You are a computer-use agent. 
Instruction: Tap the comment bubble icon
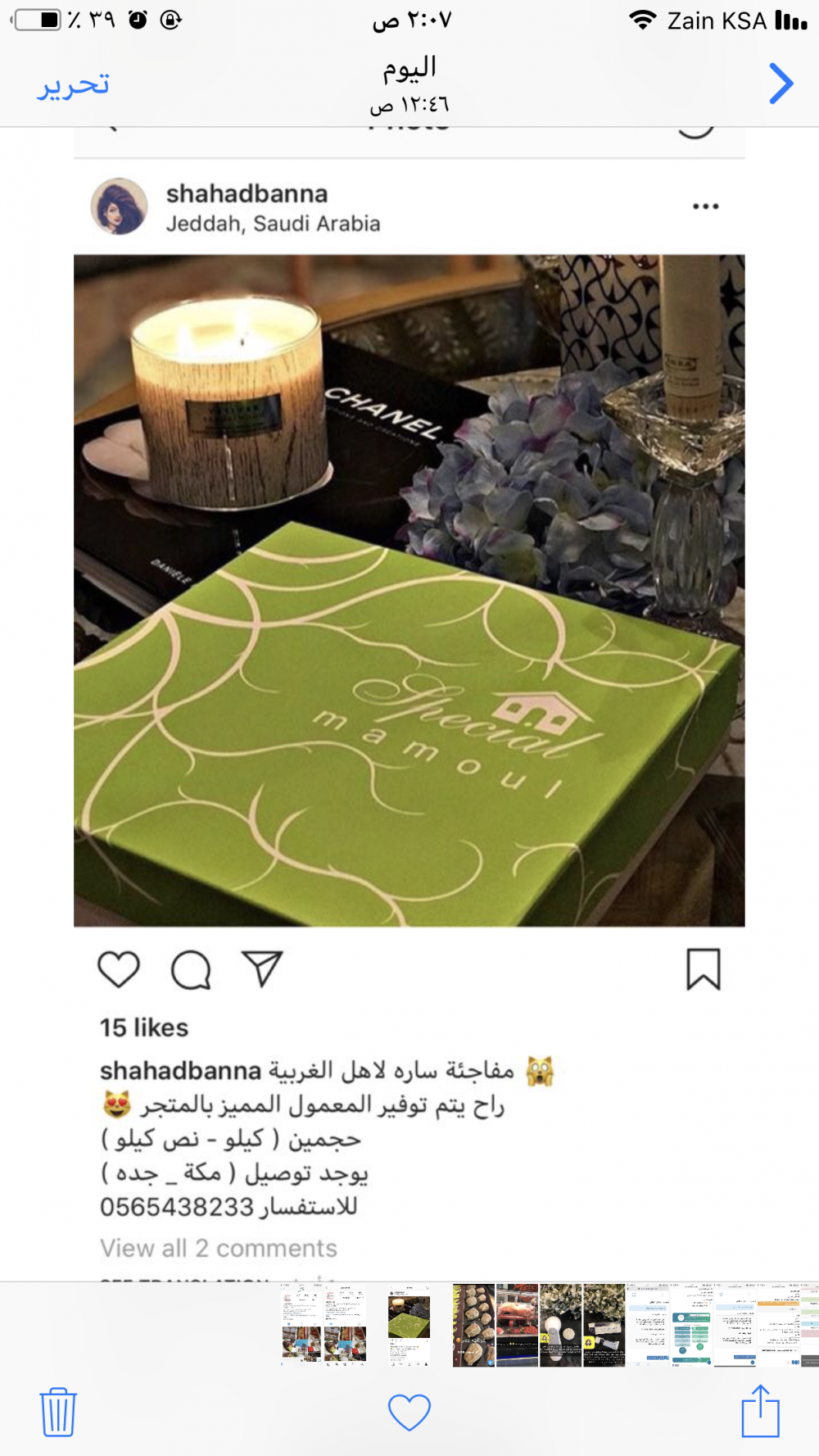(x=191, y=970)
